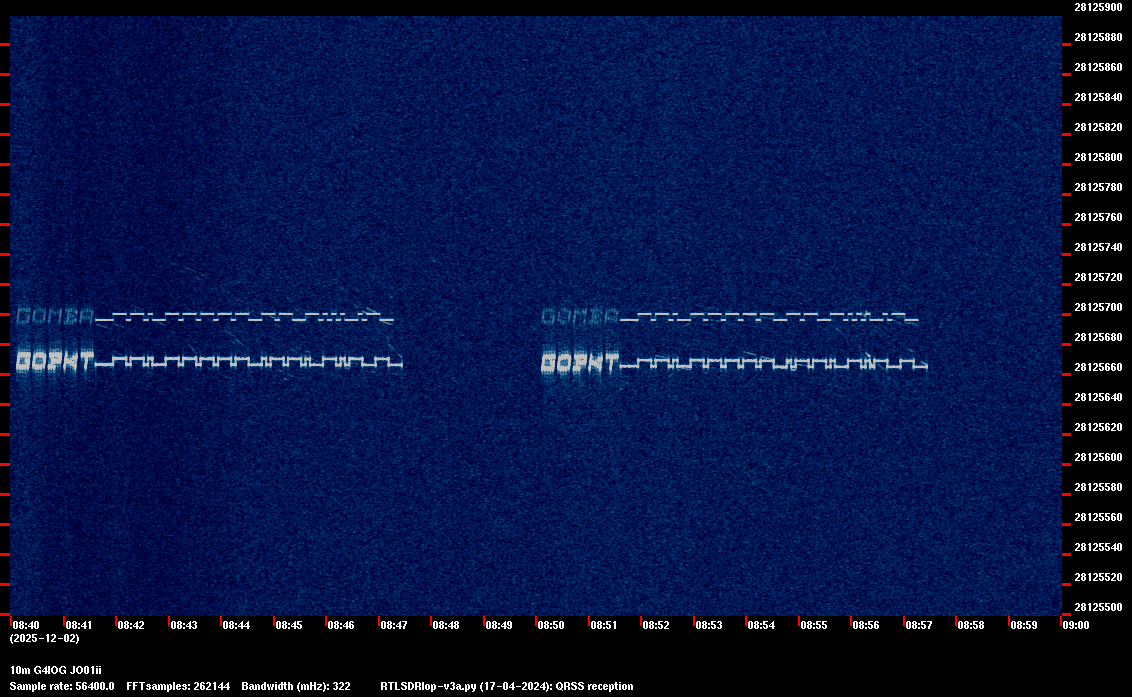Image resolution: width=1132 pixels, height=697 pixels.
Task: Click the 28125780 frequency label
Action: (x=1098, y=187)
